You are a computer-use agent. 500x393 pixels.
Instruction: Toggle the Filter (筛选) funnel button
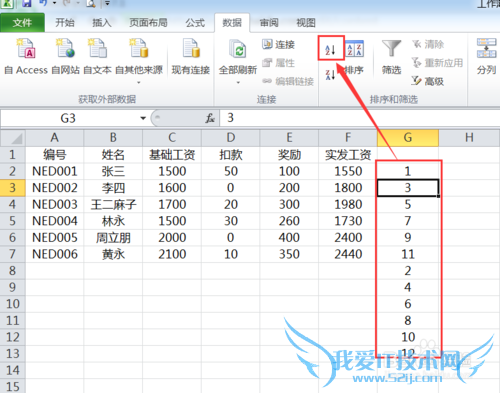[x=391, y=57]
